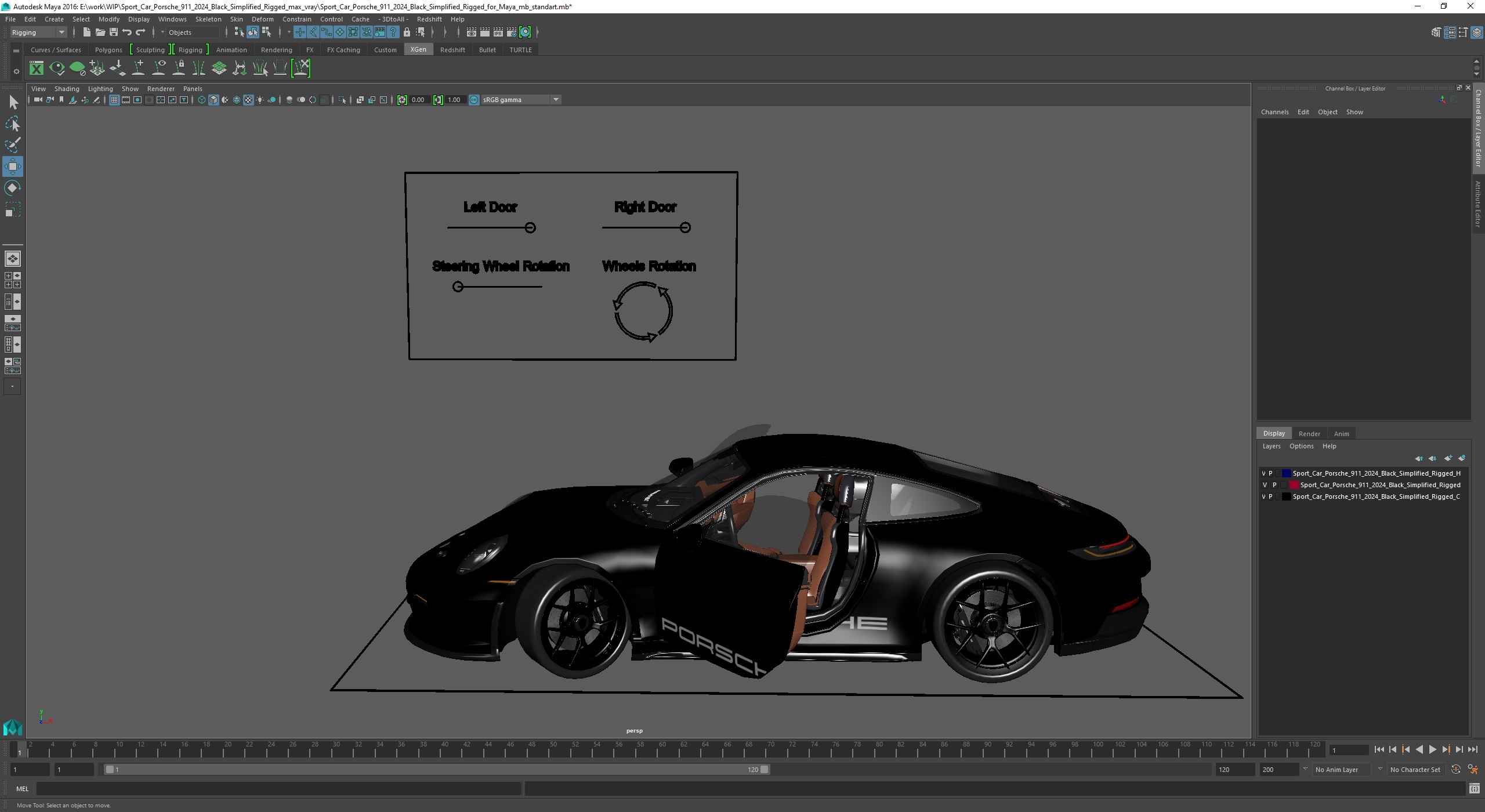Toggle viewport grid display
1485x812 pixels.
[114, 100]
